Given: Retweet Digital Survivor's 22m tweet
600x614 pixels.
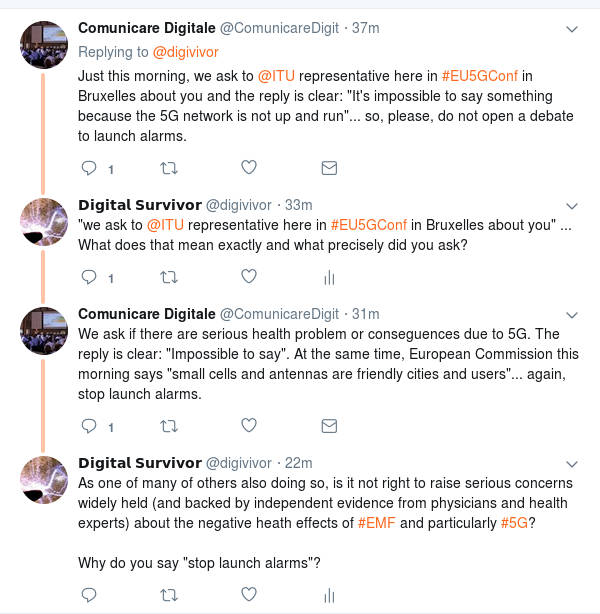Looking at the screenshot, I should pos(169,595).
